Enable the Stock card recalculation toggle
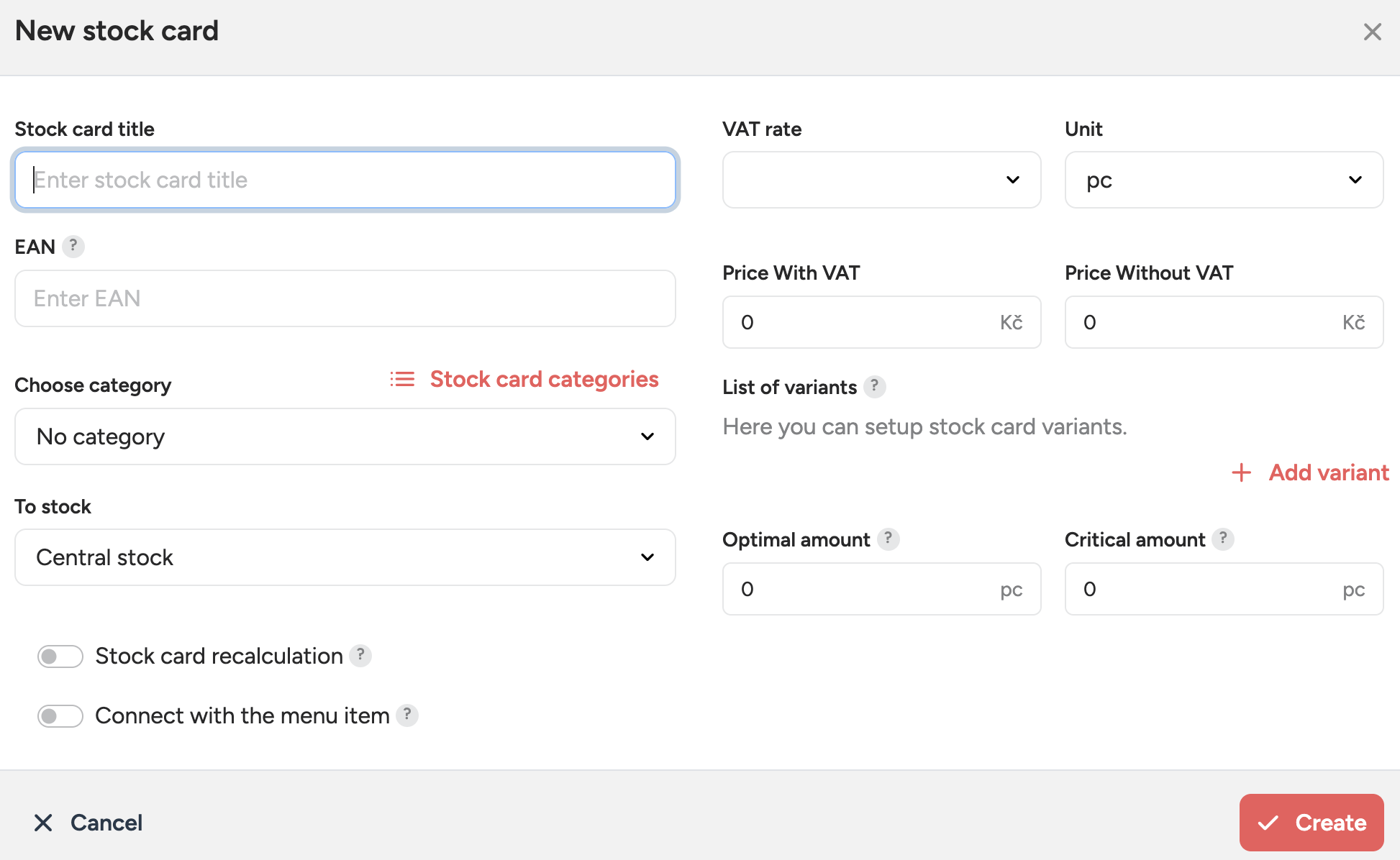 click(60, 656)
